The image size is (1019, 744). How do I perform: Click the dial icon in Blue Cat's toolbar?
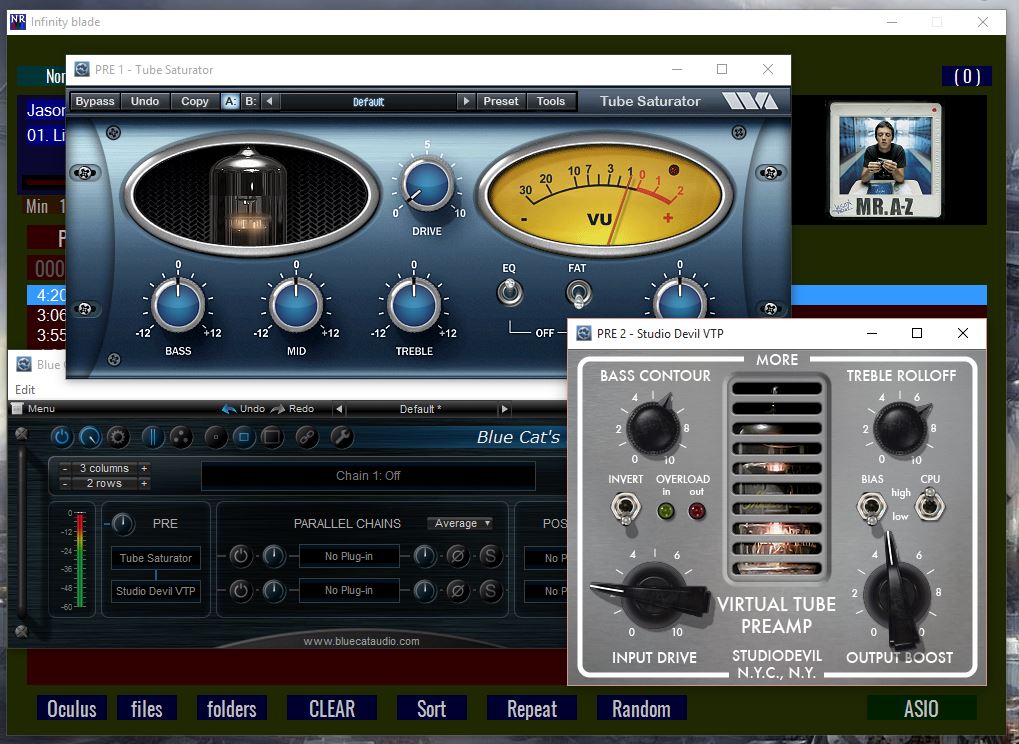90,437
